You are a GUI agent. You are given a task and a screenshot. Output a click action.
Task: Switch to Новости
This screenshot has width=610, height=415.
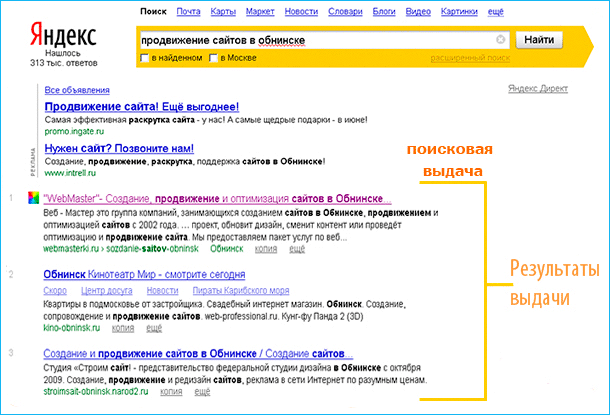301,12
